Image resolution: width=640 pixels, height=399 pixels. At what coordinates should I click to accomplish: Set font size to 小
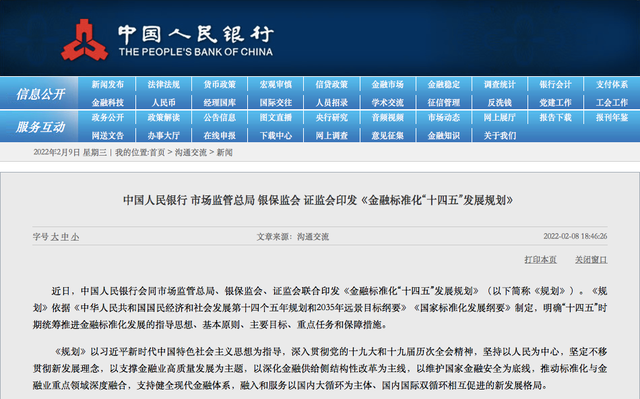75,237
